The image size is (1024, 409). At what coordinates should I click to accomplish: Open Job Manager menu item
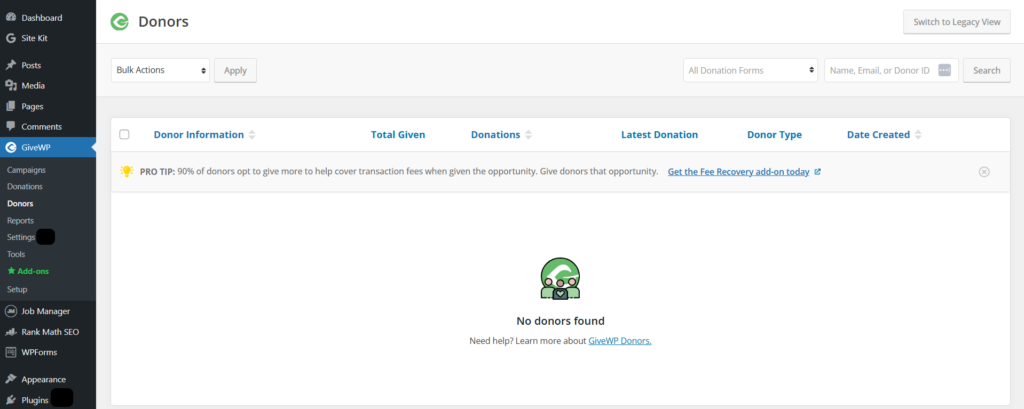click(x=48, y=311)
